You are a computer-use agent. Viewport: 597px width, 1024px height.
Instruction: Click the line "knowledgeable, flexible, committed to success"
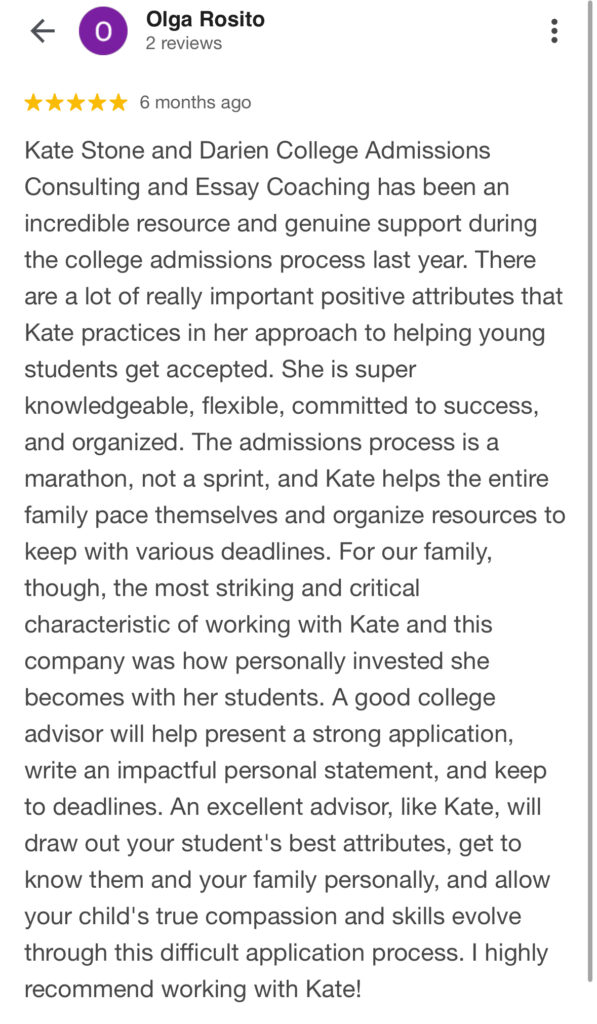point(282,407)
